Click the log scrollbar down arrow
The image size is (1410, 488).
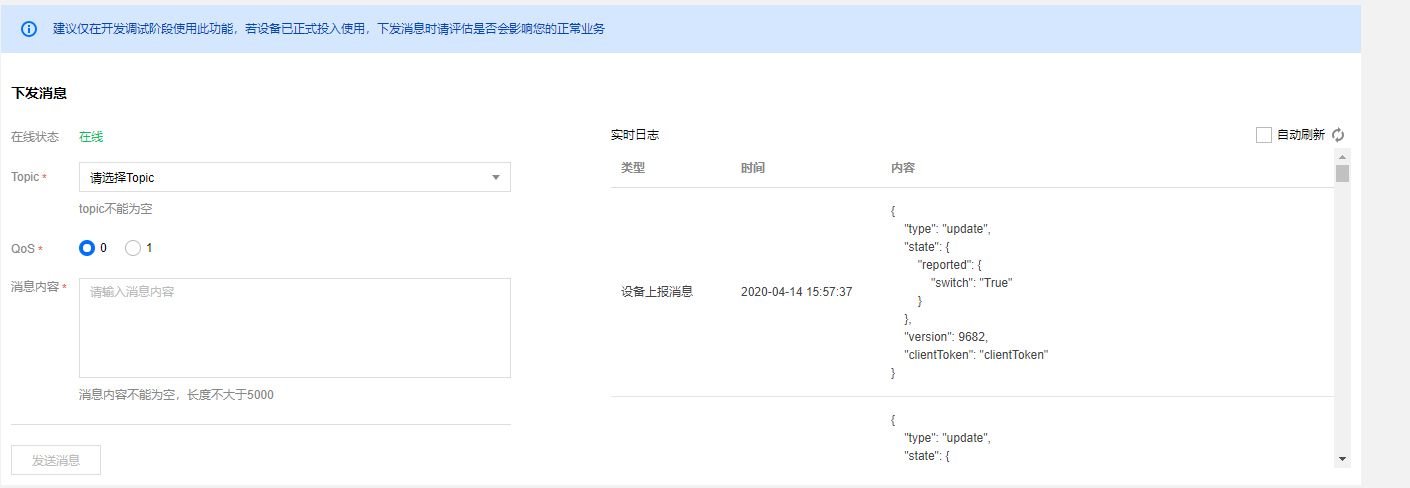tap(1342, 458)
